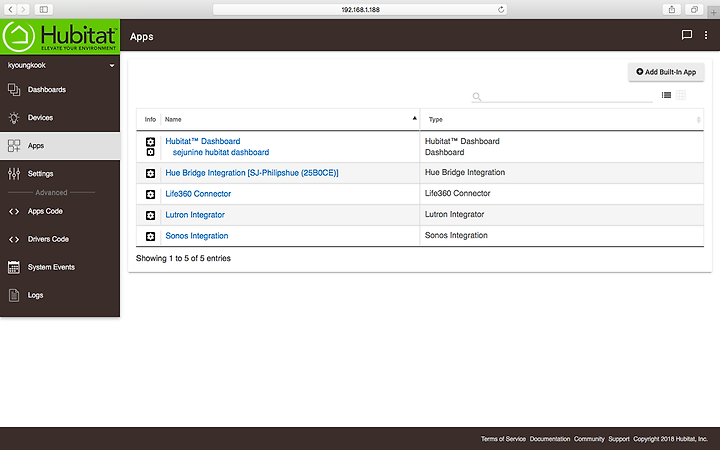The height and width of the screenshot is (450, 720).
Task: Switch to grid view
Action: click(681, 95)
